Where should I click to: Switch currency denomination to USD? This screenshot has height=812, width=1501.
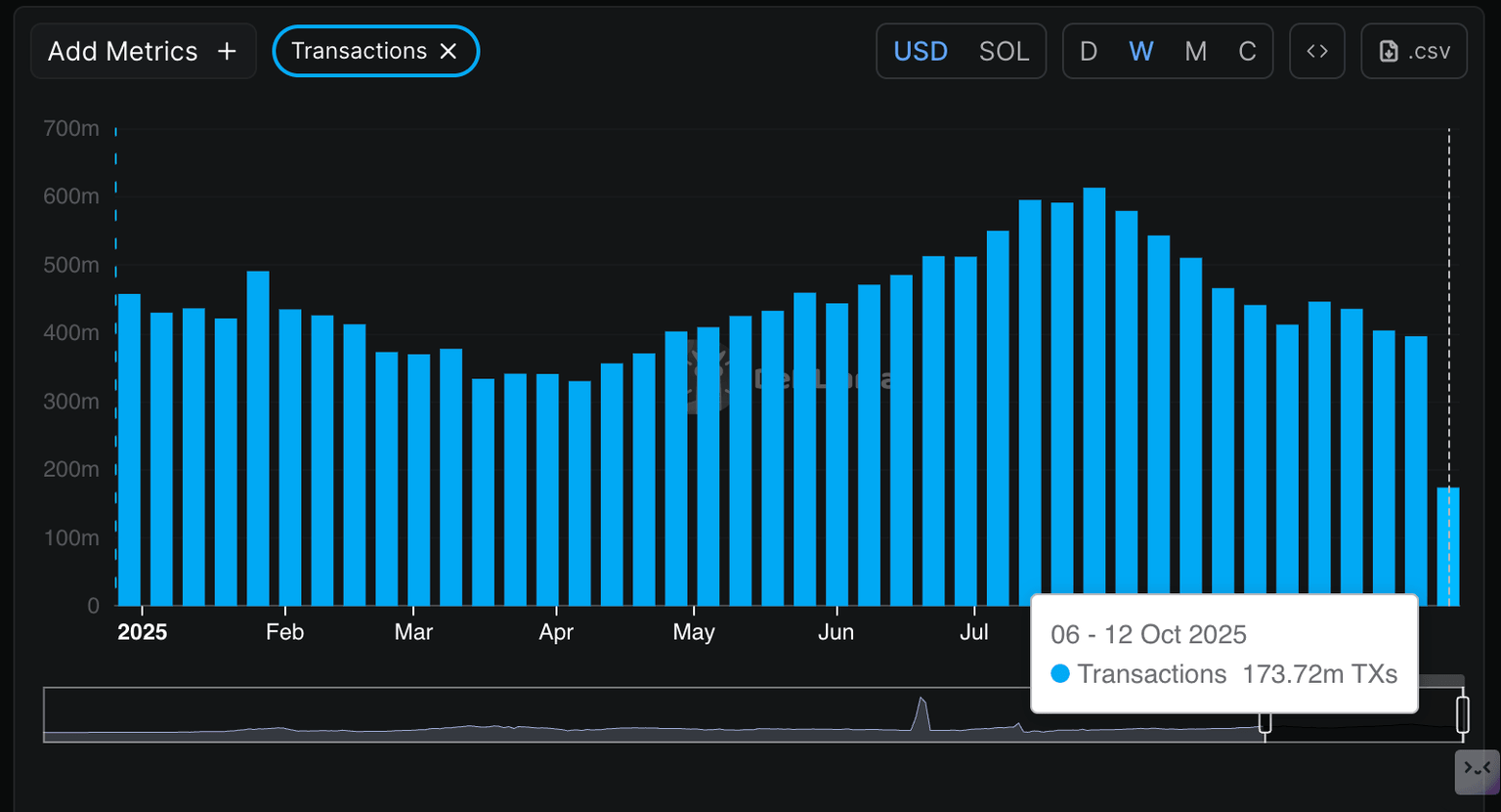click(921, 52)
